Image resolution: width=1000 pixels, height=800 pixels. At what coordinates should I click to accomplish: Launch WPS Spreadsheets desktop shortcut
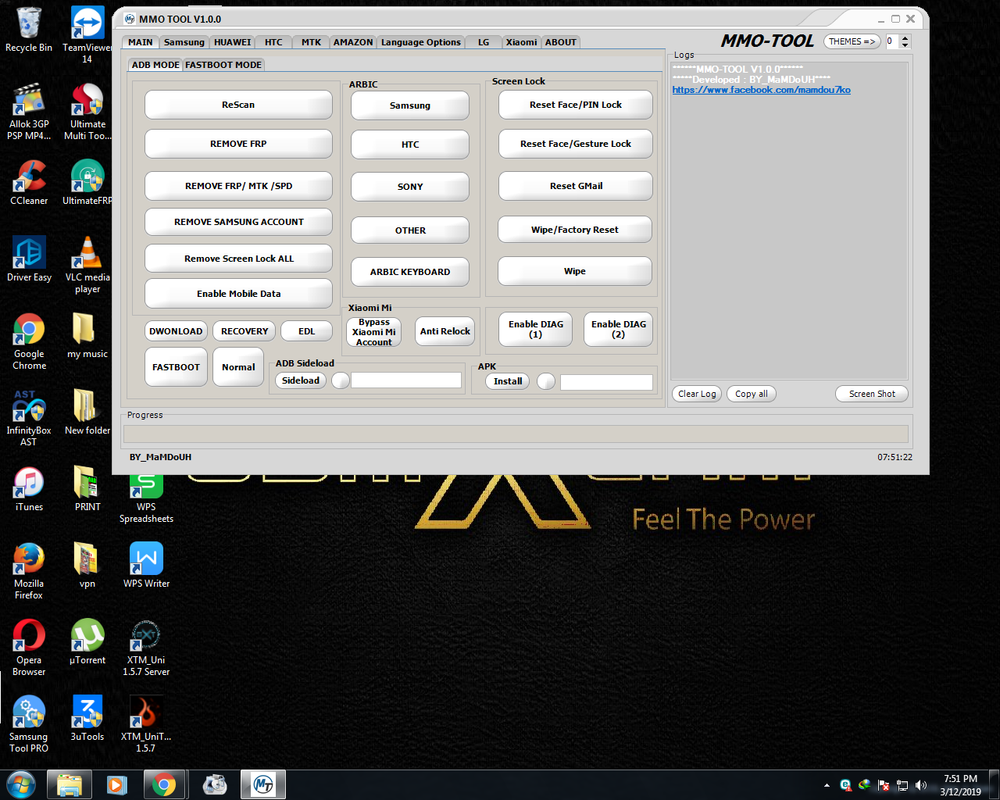point(146,498)
